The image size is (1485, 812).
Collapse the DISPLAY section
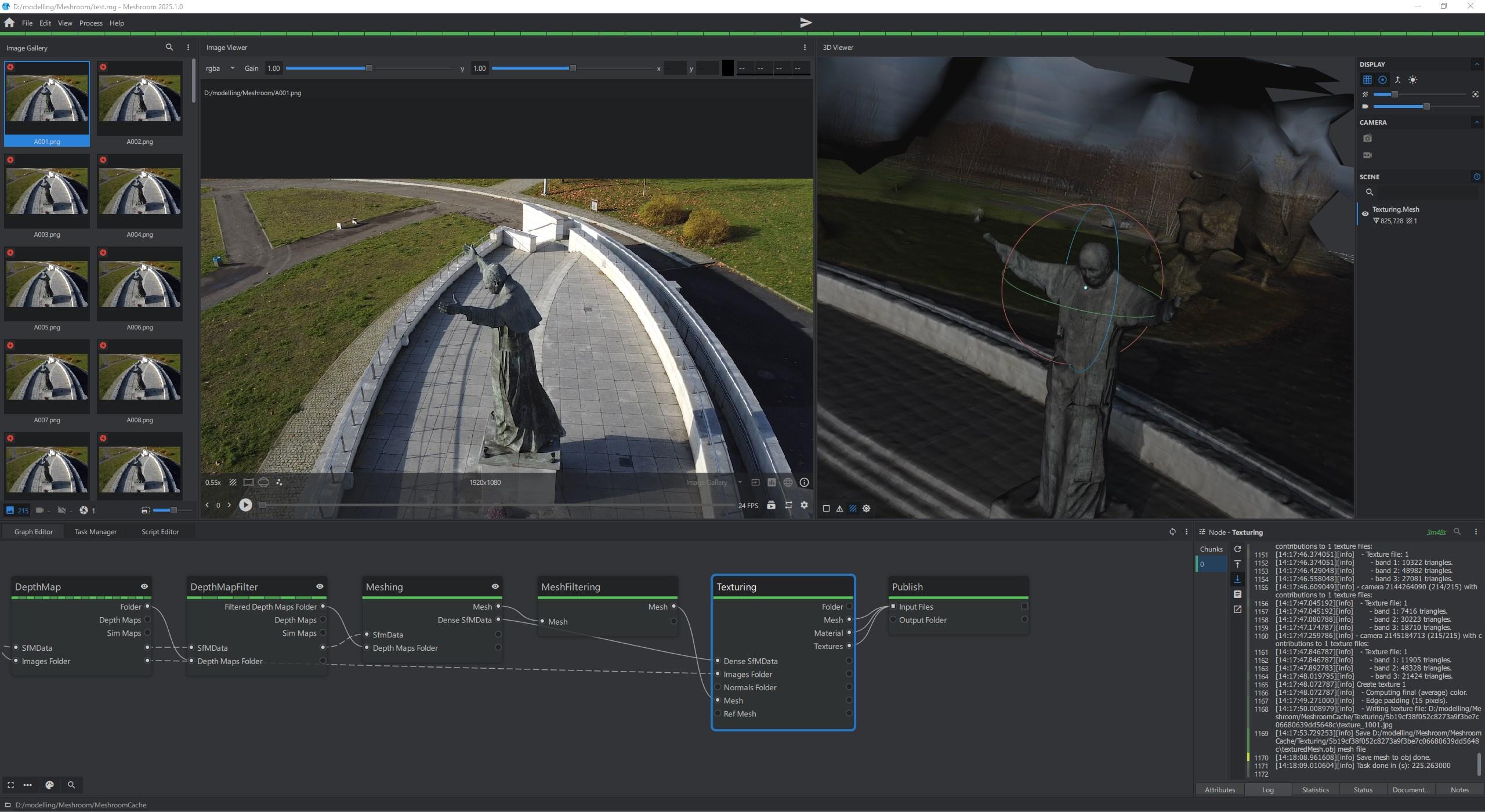point(1476,64)
